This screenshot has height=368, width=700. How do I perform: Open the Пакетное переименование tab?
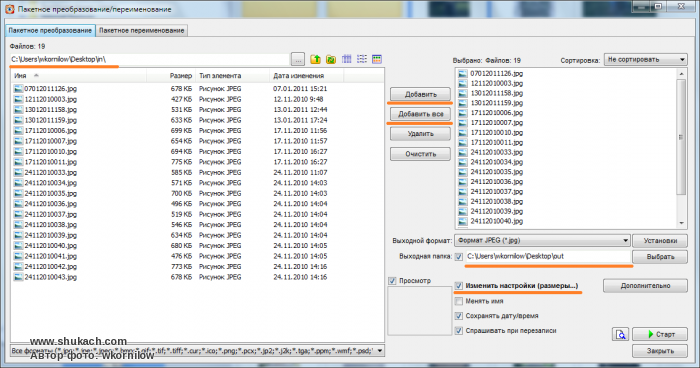pyautogui.click(x=142, y=30)
